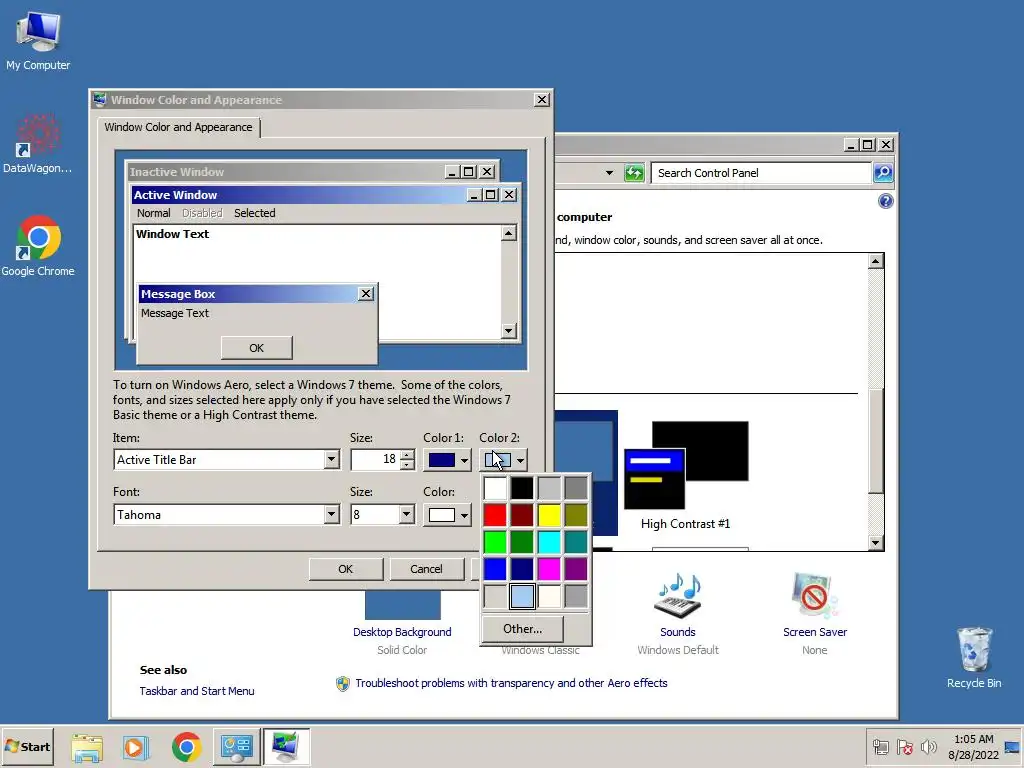Click OK in appearance dialog

pyautogui.click(x=345, y=569)
